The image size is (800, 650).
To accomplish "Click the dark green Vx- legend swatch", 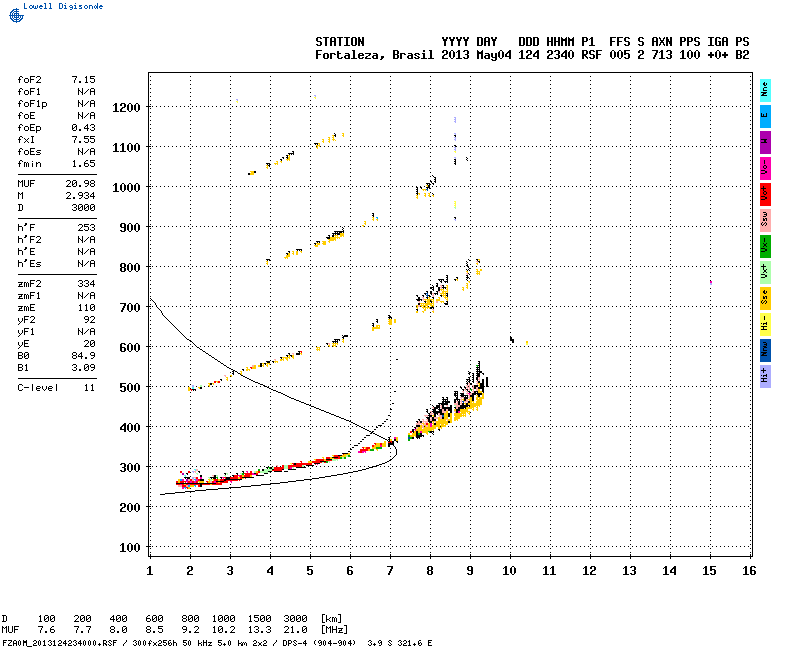I will click(x=765, y=245).
